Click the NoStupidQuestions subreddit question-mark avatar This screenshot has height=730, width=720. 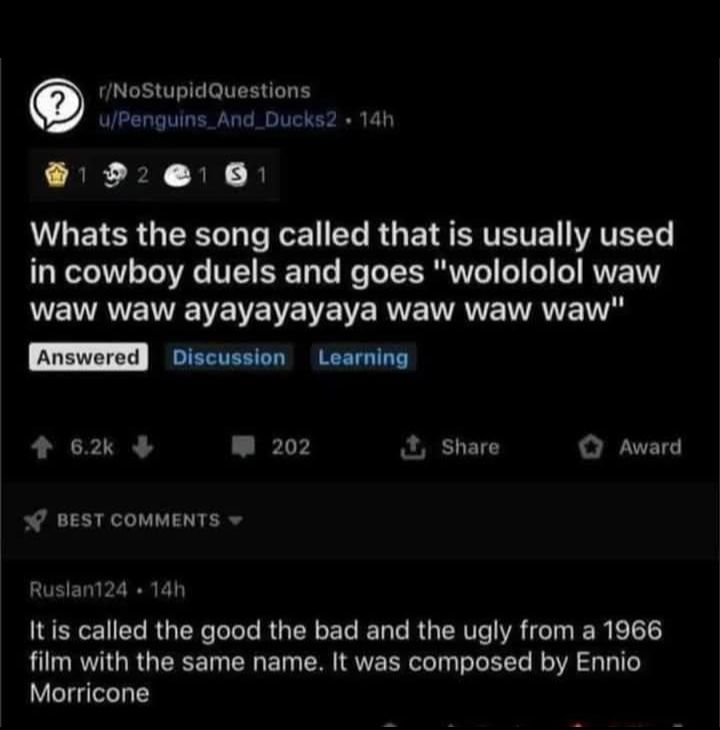click(x=60, y=105)
